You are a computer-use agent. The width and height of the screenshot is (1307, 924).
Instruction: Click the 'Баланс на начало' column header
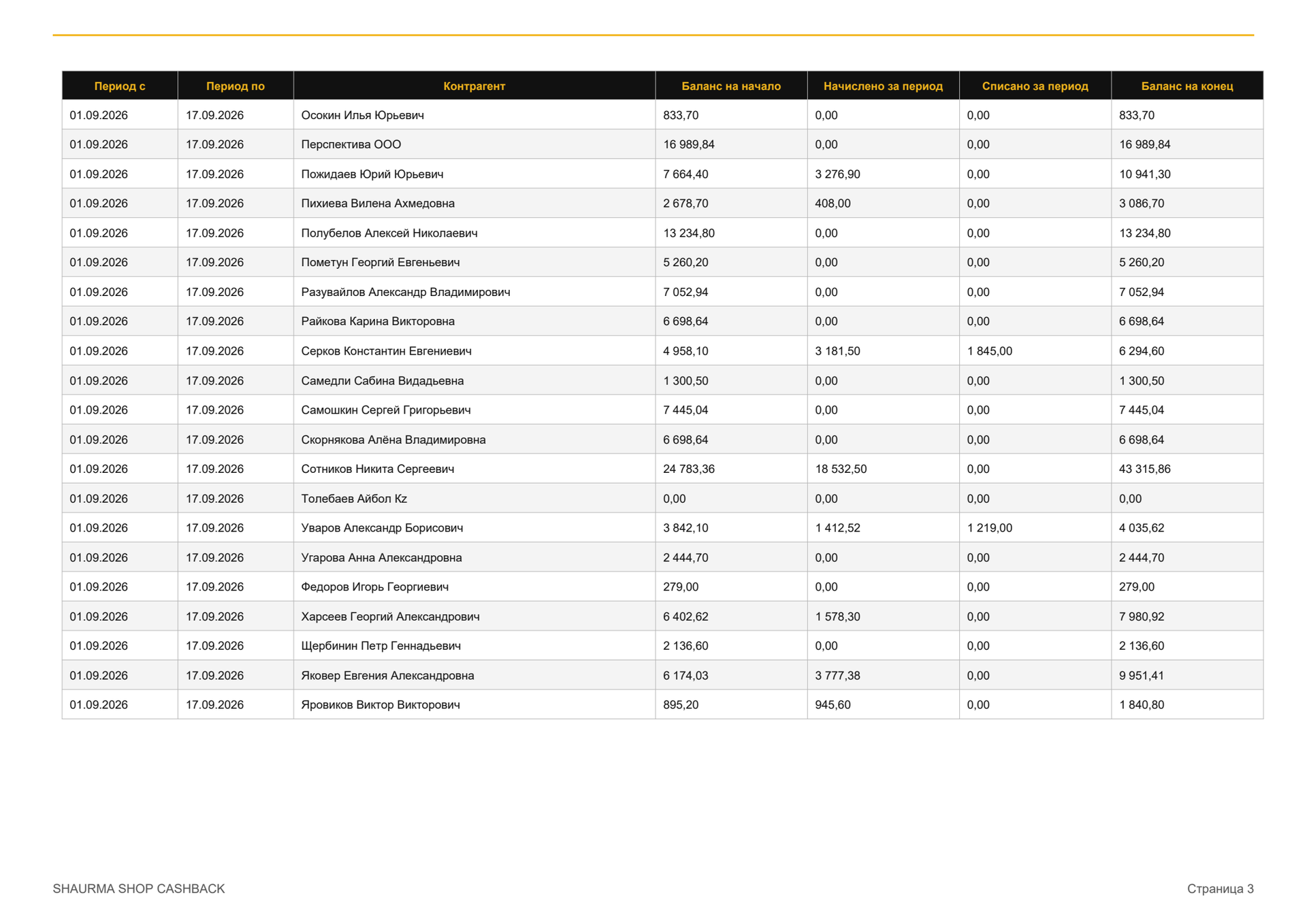tap(731, 86)
